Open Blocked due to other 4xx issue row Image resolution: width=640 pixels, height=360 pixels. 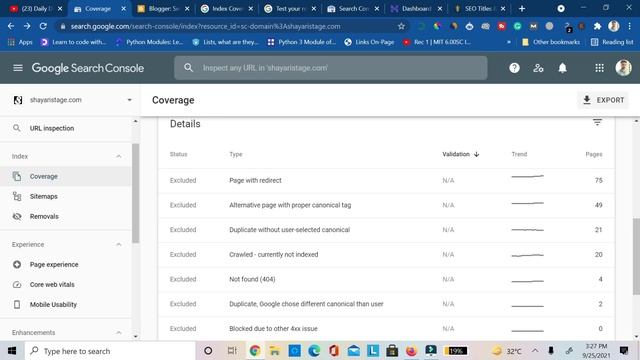pyautogui.click(x=386, y=329)
